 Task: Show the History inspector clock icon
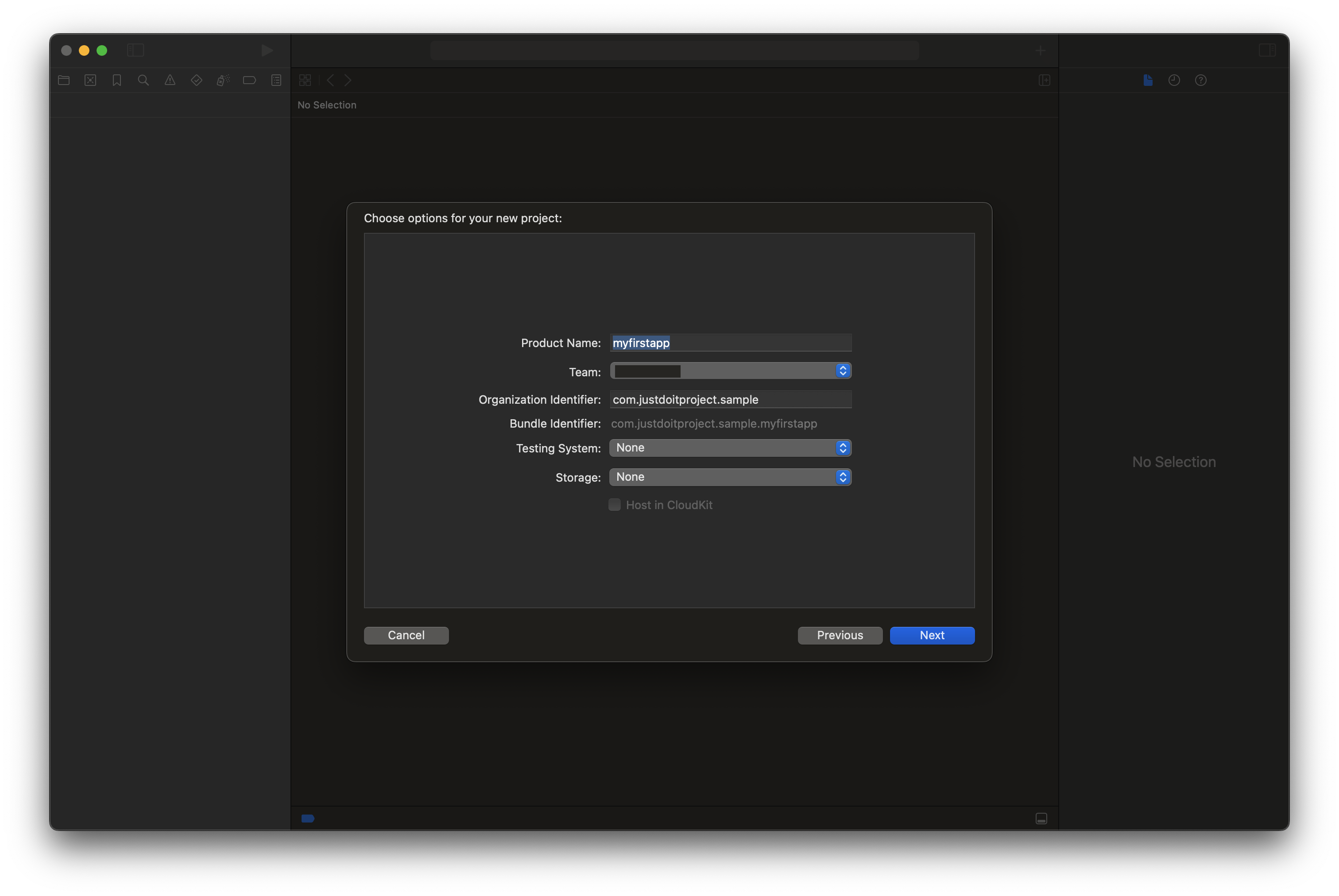[x=1174, y=80]
